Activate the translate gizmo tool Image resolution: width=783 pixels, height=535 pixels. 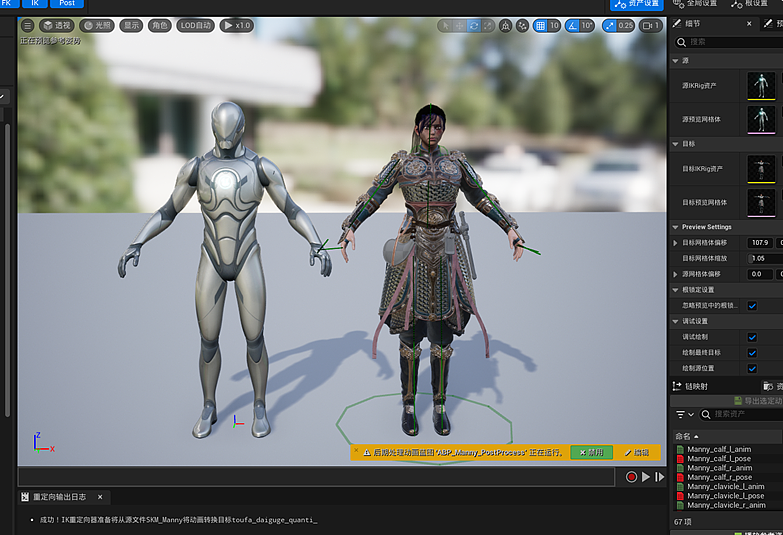pyautogui.click(x=459, y=25)
